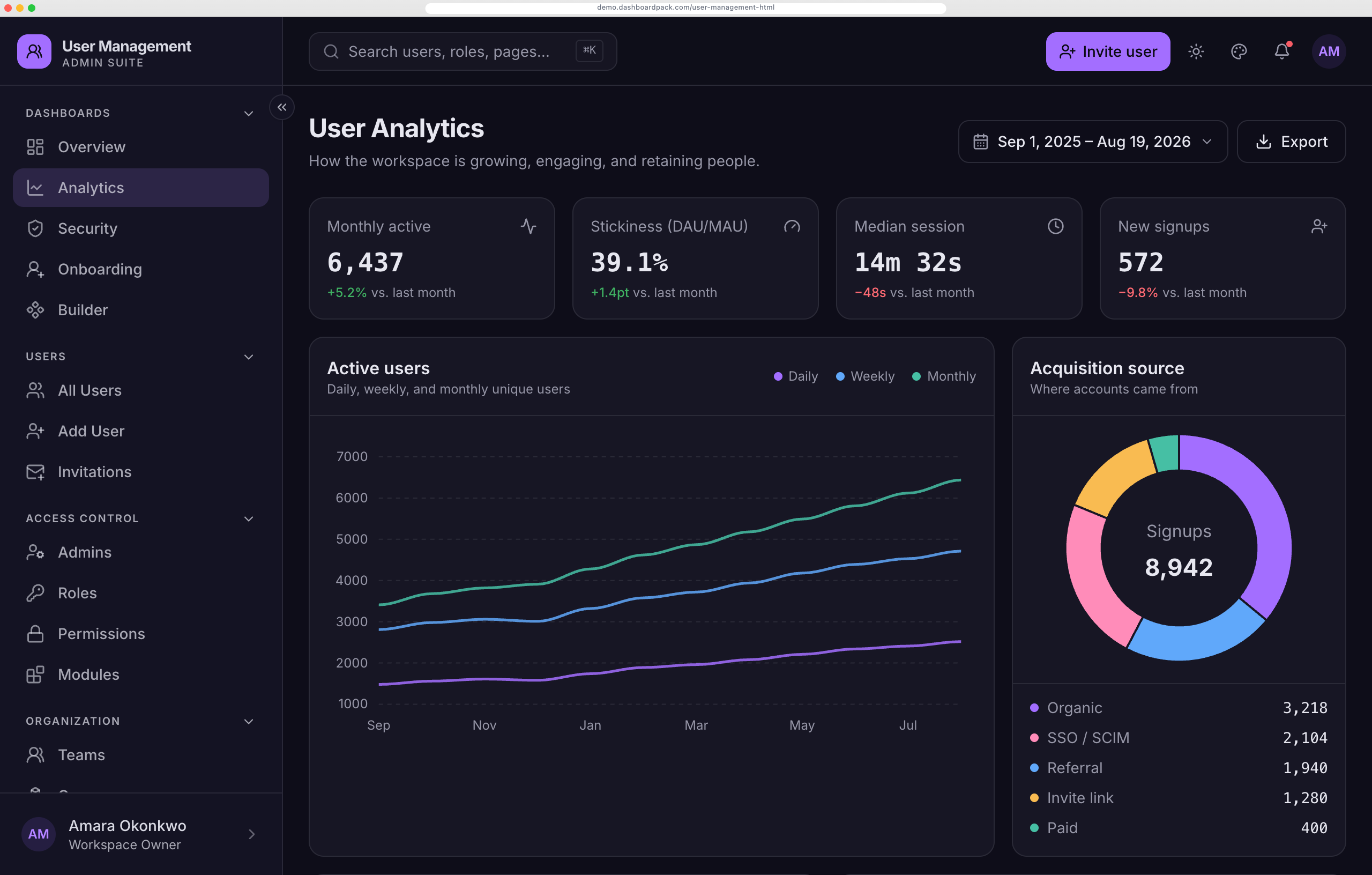The image size is (1372, 875).
Task: Click the user-plus icon on New signups card
Action: 1319,226
